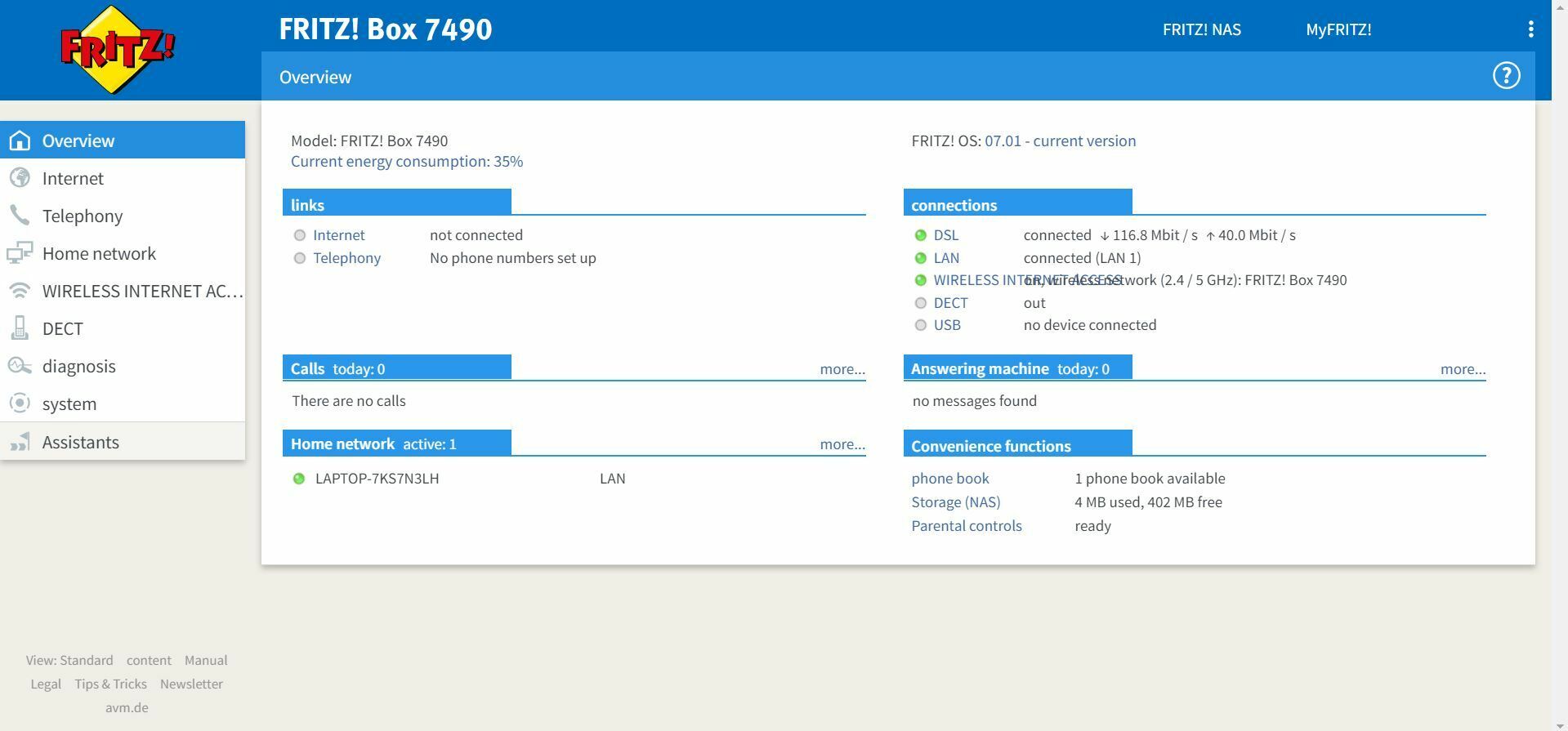Open the three-dot options menu
The image size is (1568, 731).
(x=1530, y=29)
